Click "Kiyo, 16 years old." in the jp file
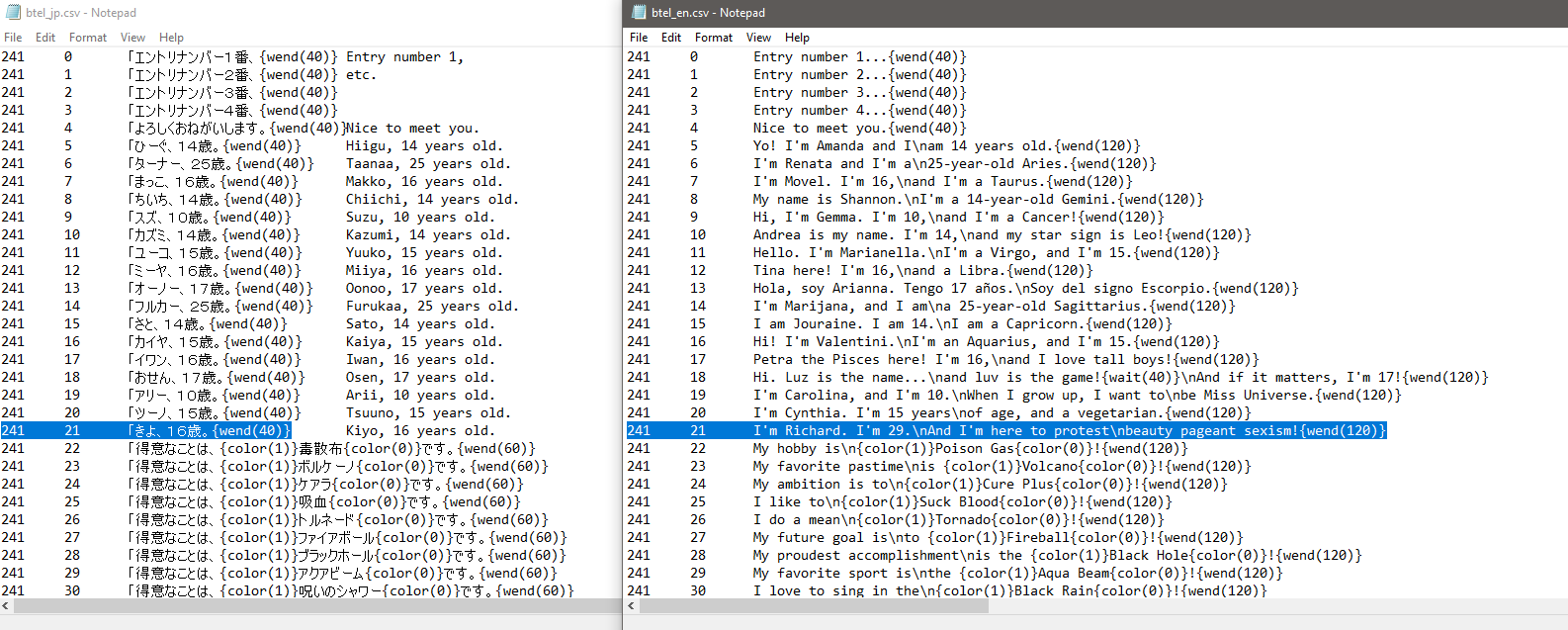 tap(420, 430)
